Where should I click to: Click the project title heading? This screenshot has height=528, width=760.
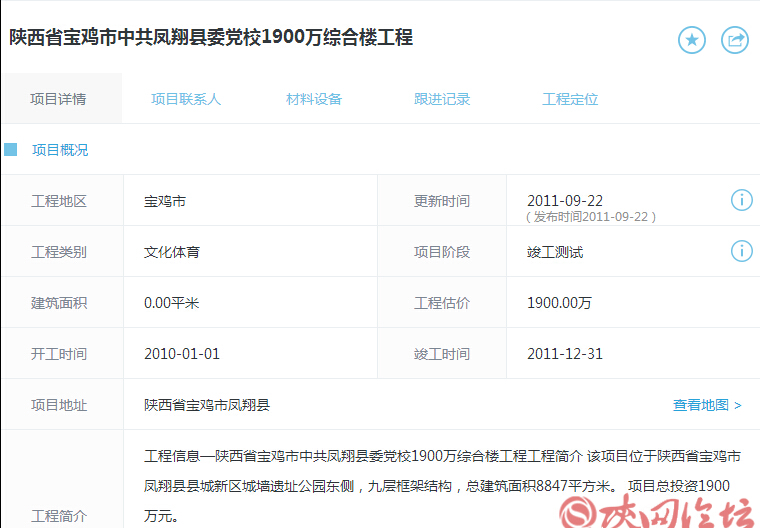(x=211, y=38)
